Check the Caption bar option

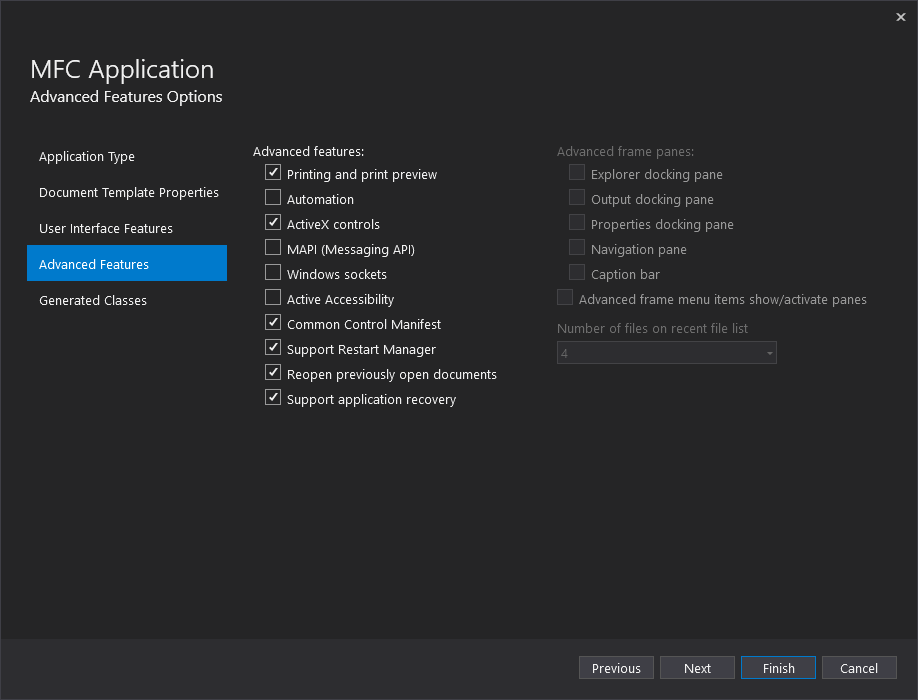coord(577,273)
